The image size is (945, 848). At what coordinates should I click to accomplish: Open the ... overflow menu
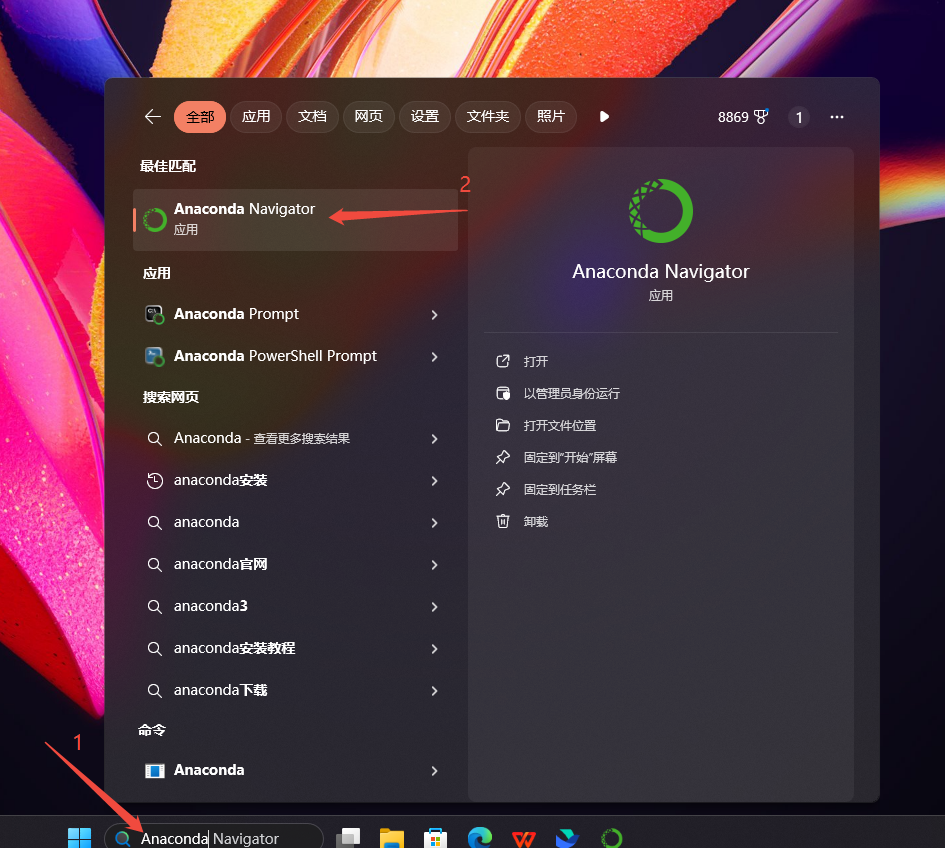click(837, 117)
